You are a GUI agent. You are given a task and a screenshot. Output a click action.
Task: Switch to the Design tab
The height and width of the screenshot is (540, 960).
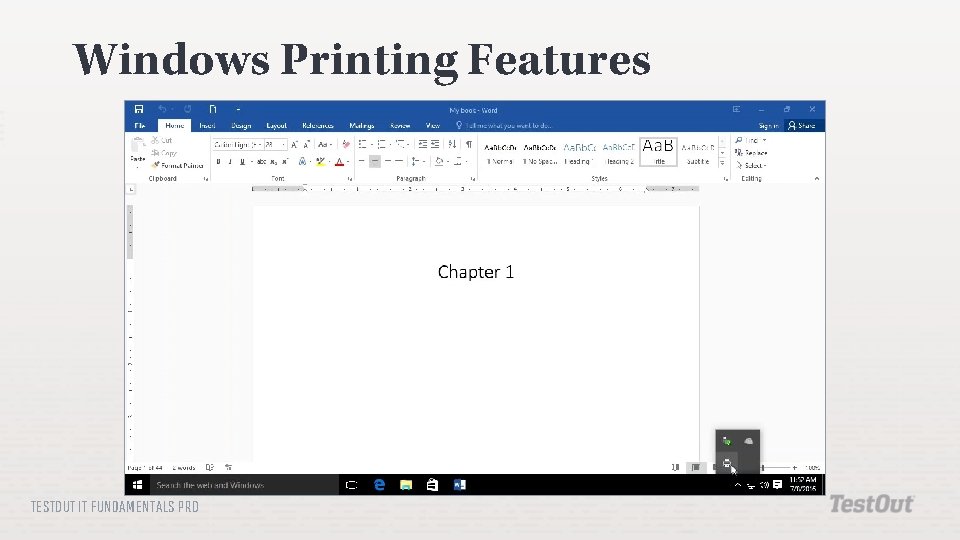point(241,126)
